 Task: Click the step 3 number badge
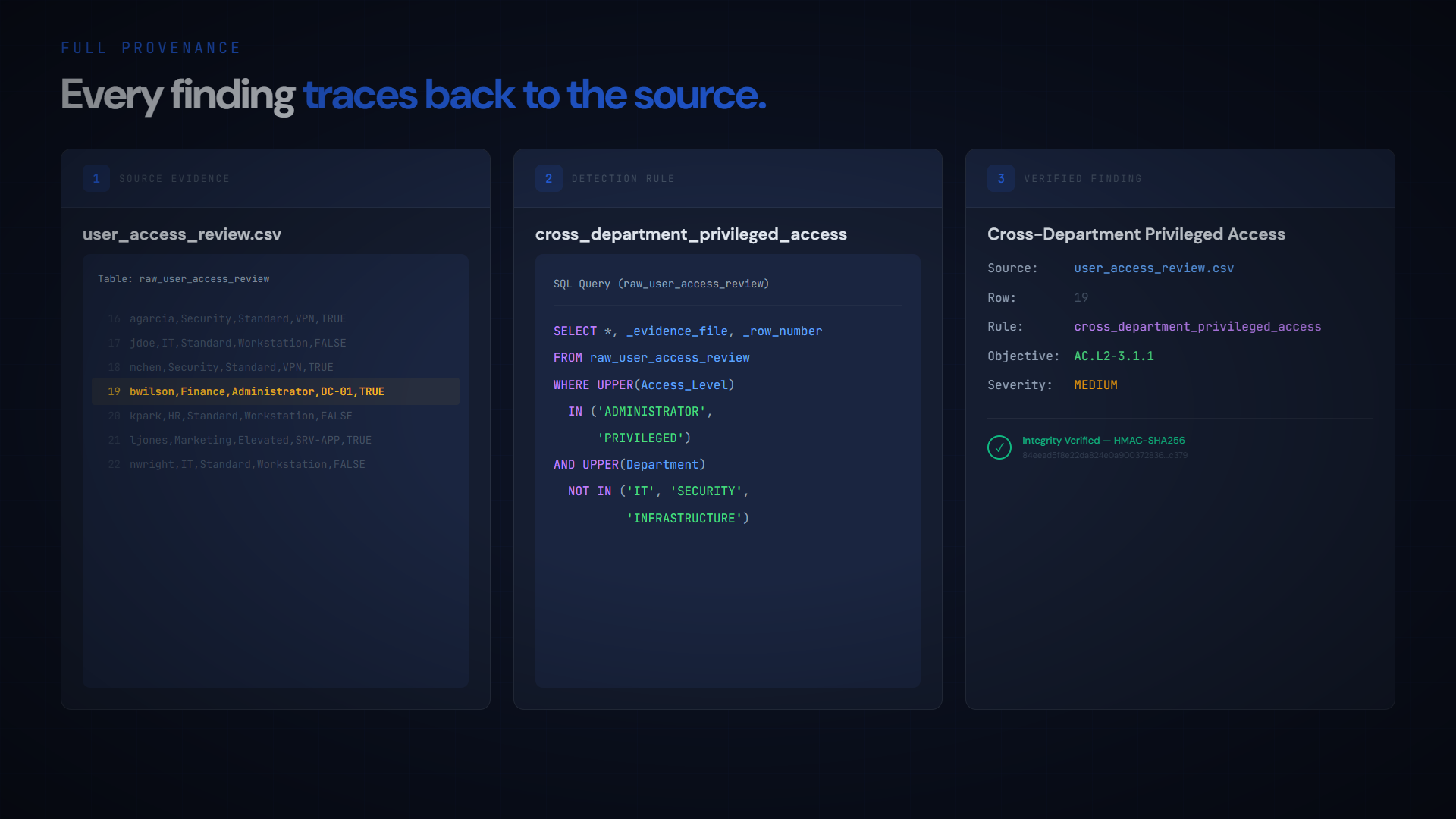pos(1000,179)
